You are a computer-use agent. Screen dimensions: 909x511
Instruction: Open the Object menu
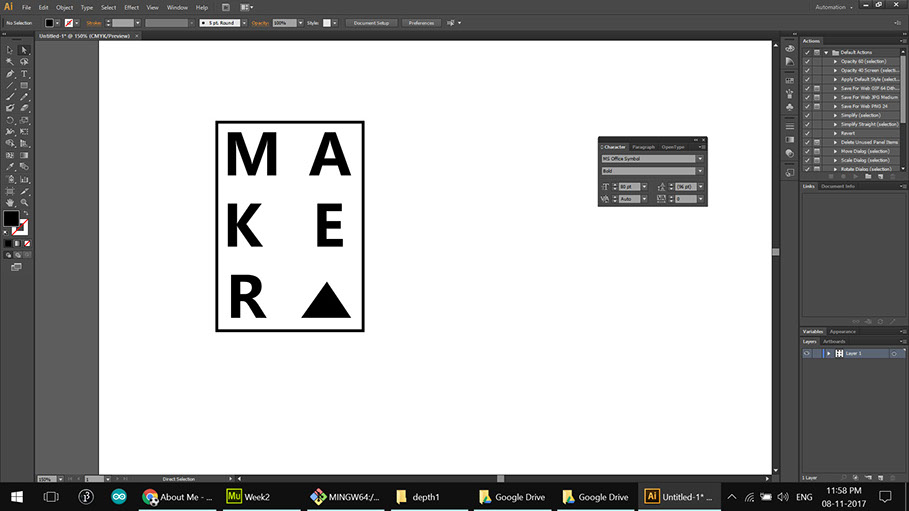coord(64,8)
